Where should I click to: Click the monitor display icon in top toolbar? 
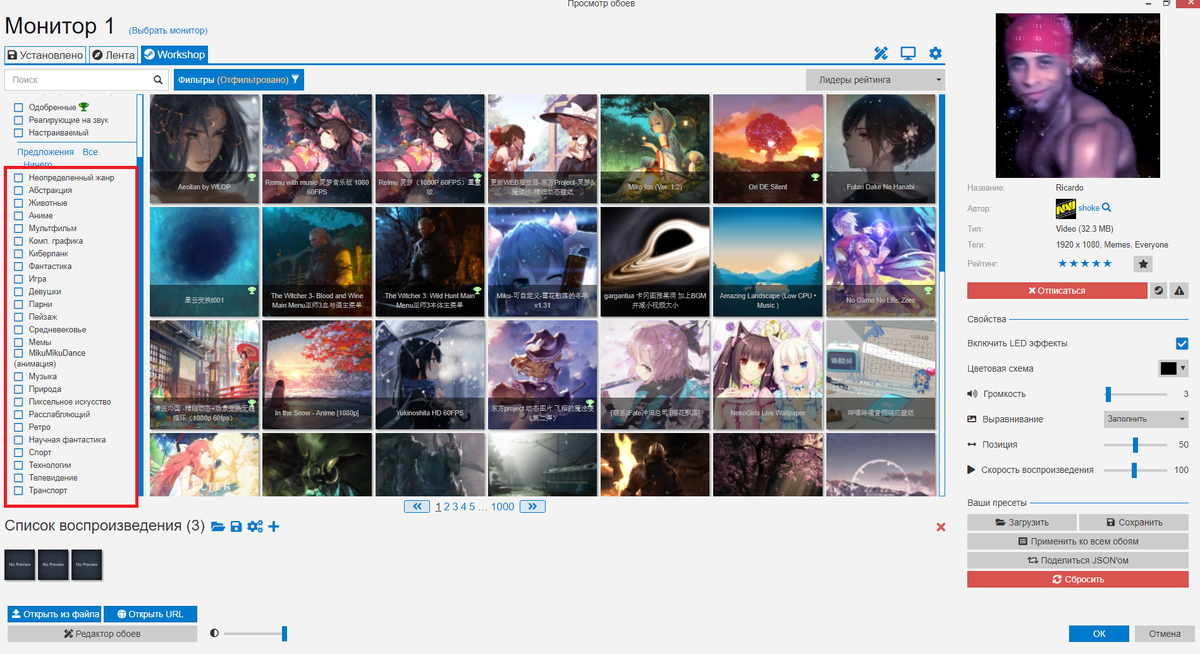click(909, 54)
